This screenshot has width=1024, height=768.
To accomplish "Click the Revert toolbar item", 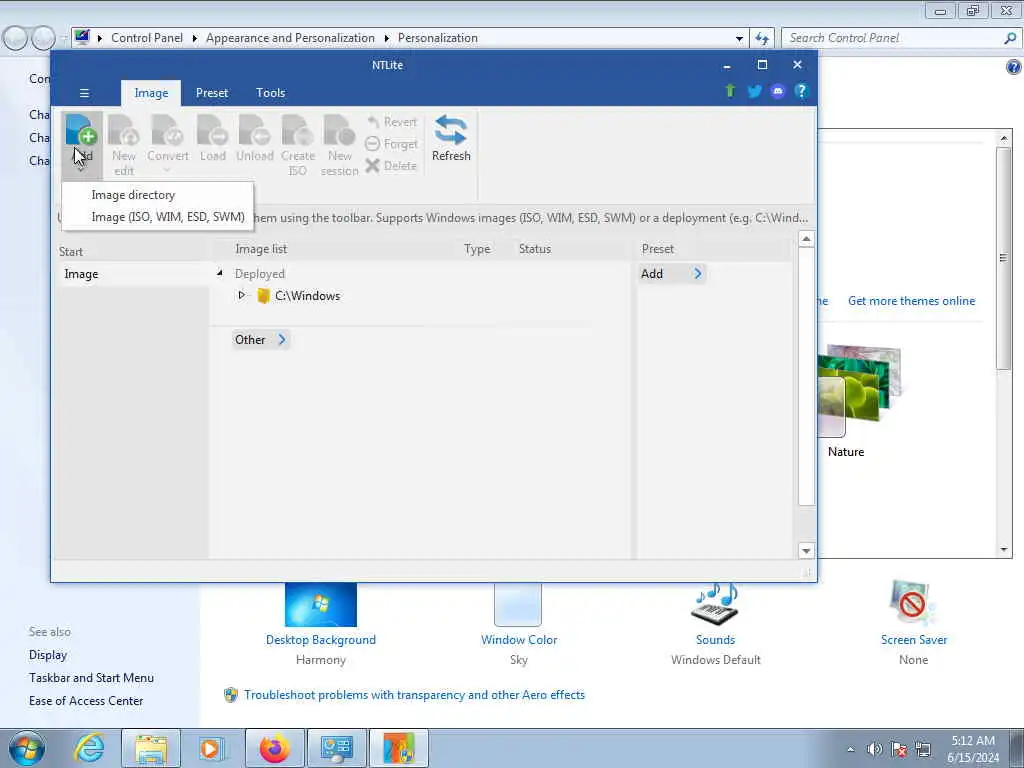I will (392, 122).
